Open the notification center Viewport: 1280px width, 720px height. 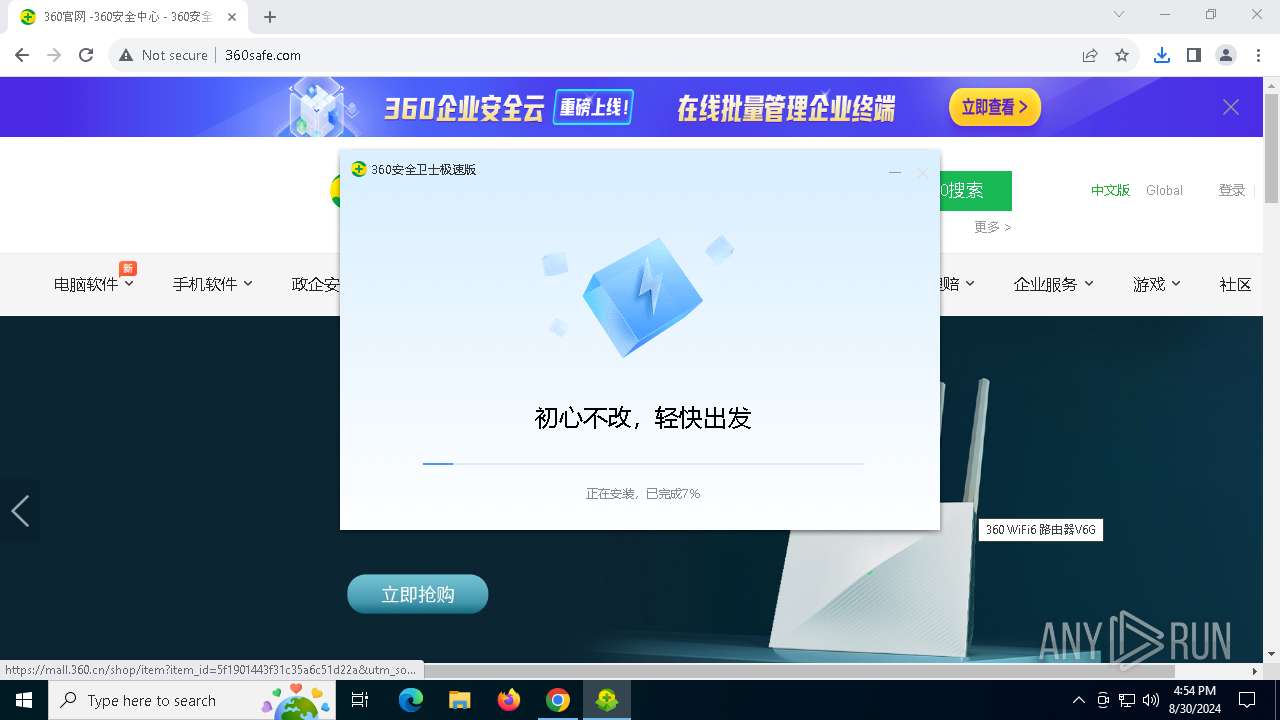tap(1247, 700)
